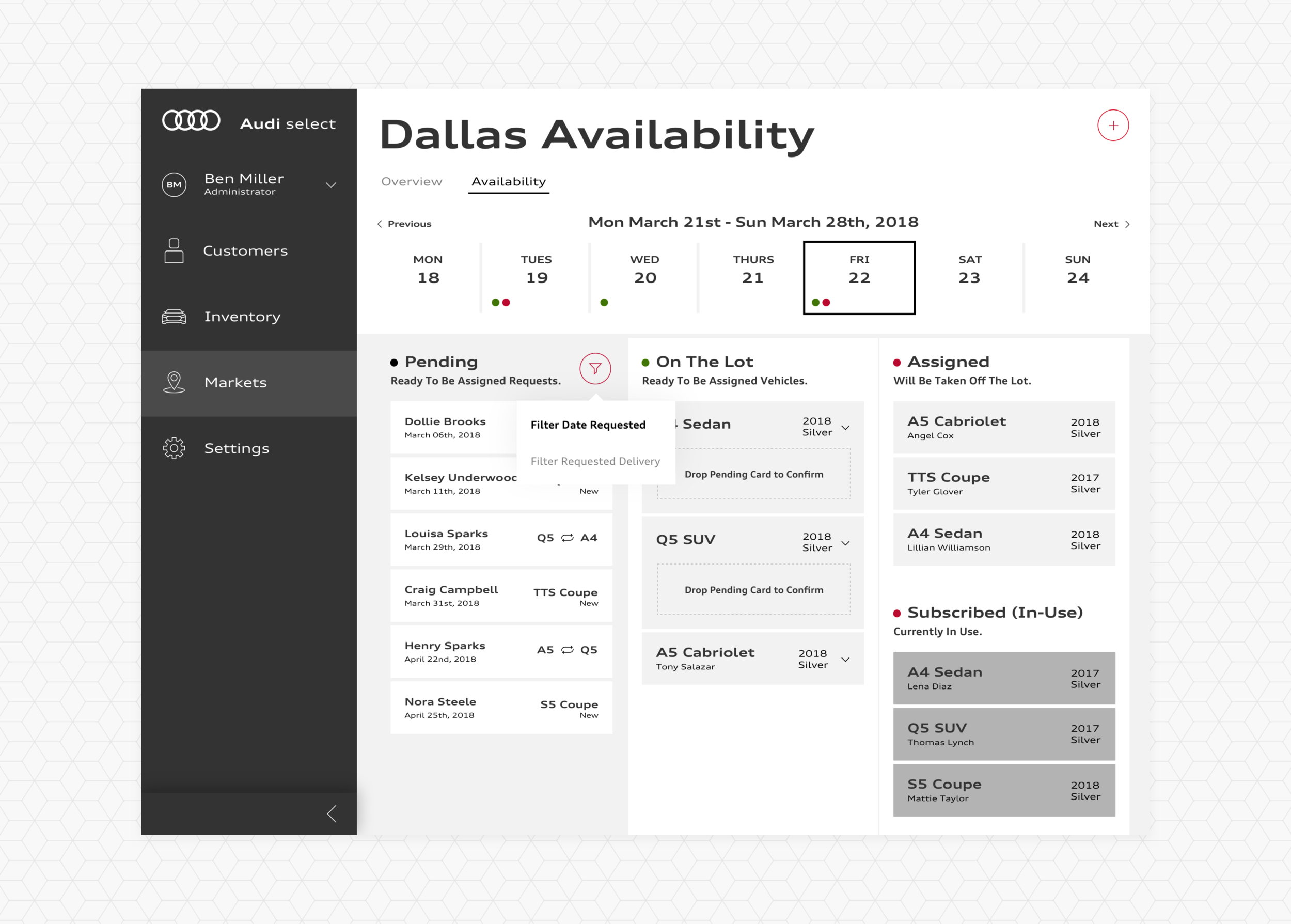This screenshot has width=1291, height=924.
Task: Open in-use A4 Sedan Lena Diaz card
Action: (1004, 679)
